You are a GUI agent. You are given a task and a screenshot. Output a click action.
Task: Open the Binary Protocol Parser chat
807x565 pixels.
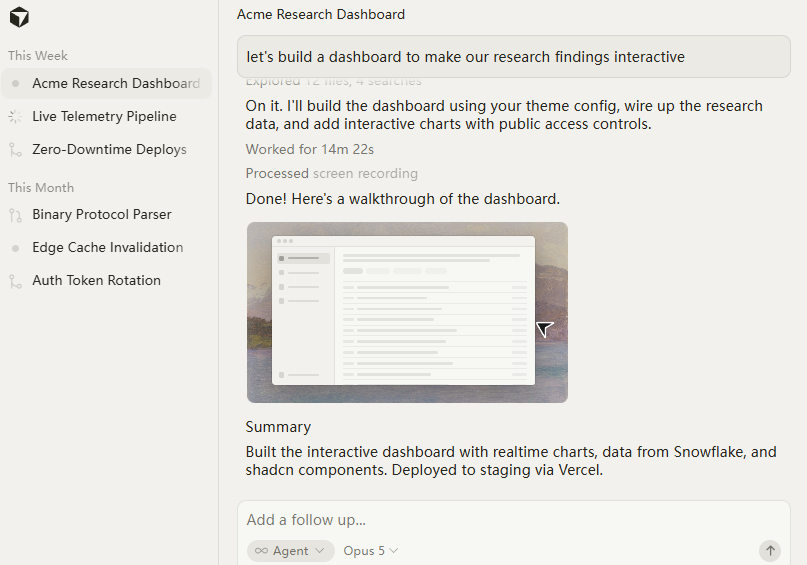click(107, 214)
